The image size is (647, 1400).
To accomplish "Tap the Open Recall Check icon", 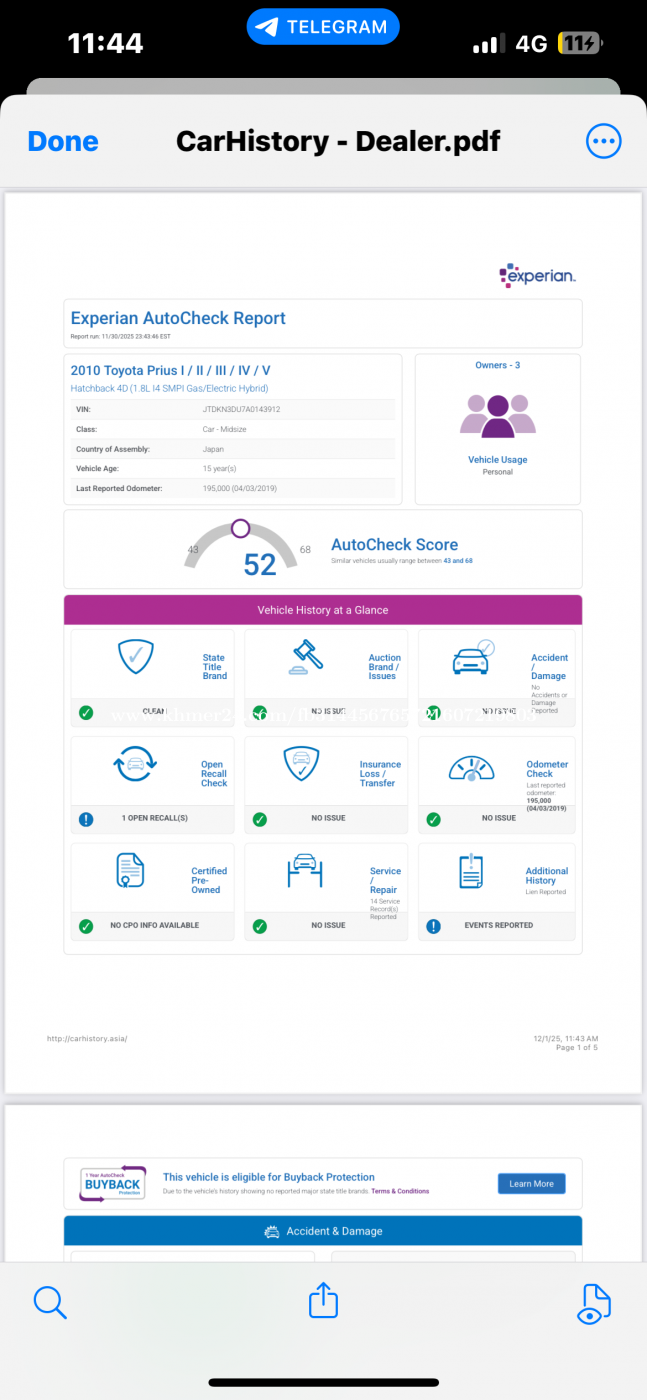I will [135, 765].
